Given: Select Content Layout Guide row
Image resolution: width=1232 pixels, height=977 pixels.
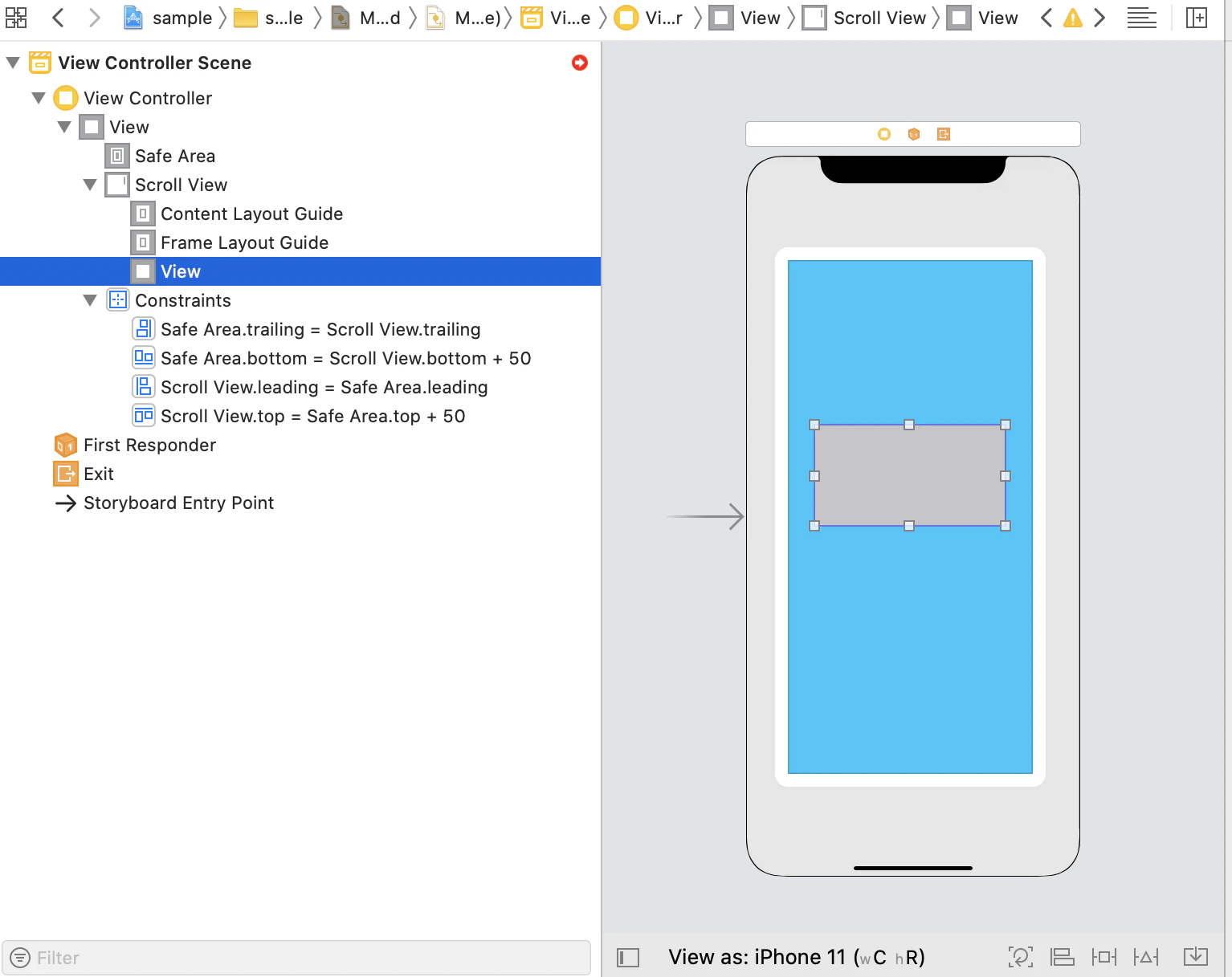Looking at the screenshot, I should coord(300,214).
